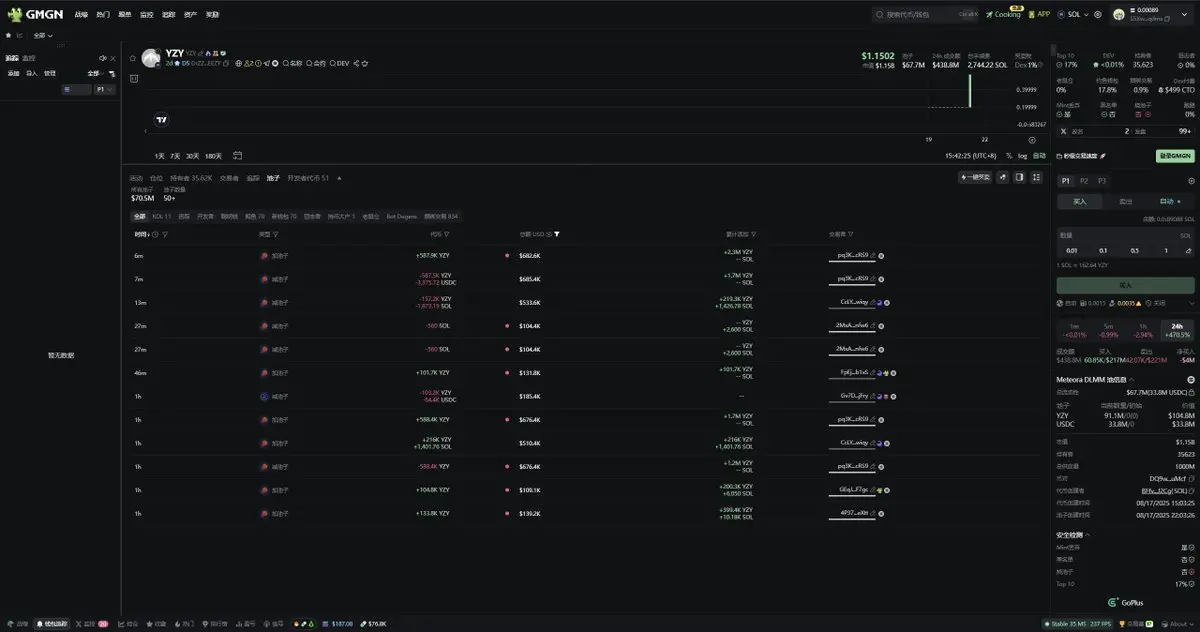Copy the YZY contract address
Viewport: 1200px width, 632px height.
tap(226, 63)
